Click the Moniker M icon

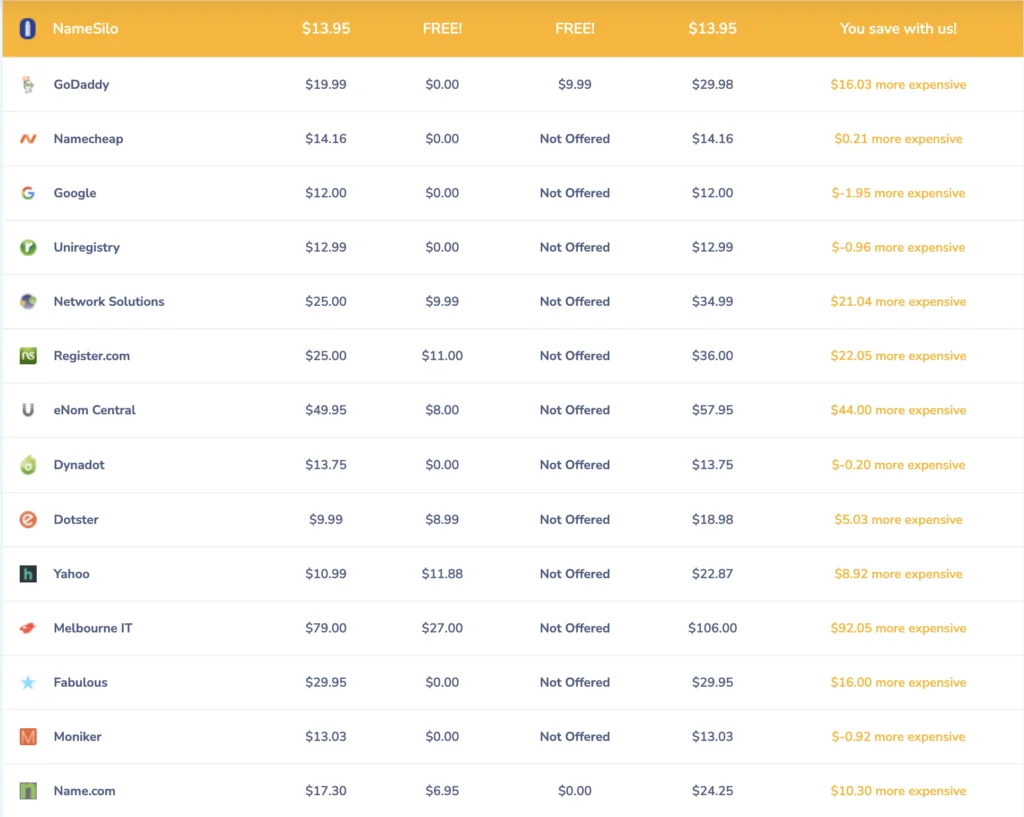[x=28, y=737]
